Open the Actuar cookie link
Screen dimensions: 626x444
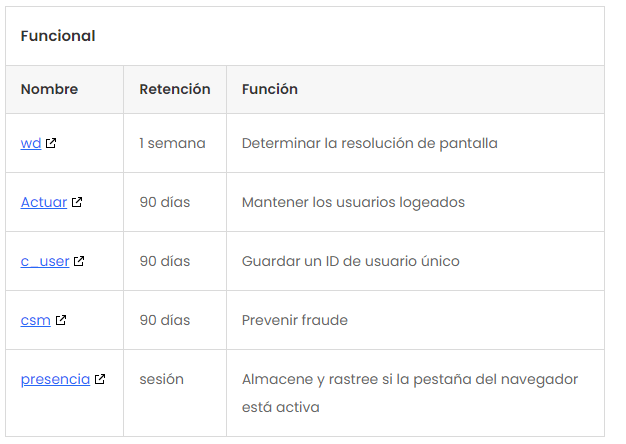point(44,202)
